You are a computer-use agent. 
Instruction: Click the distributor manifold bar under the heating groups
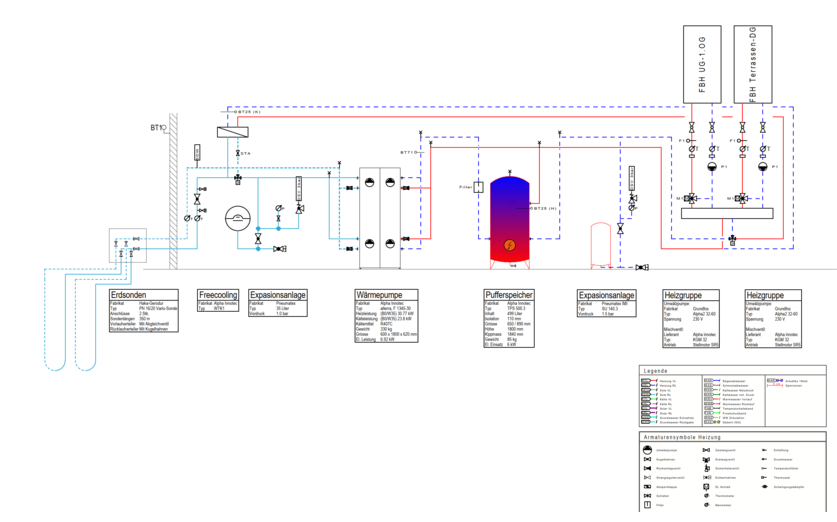tap(727, 213)
